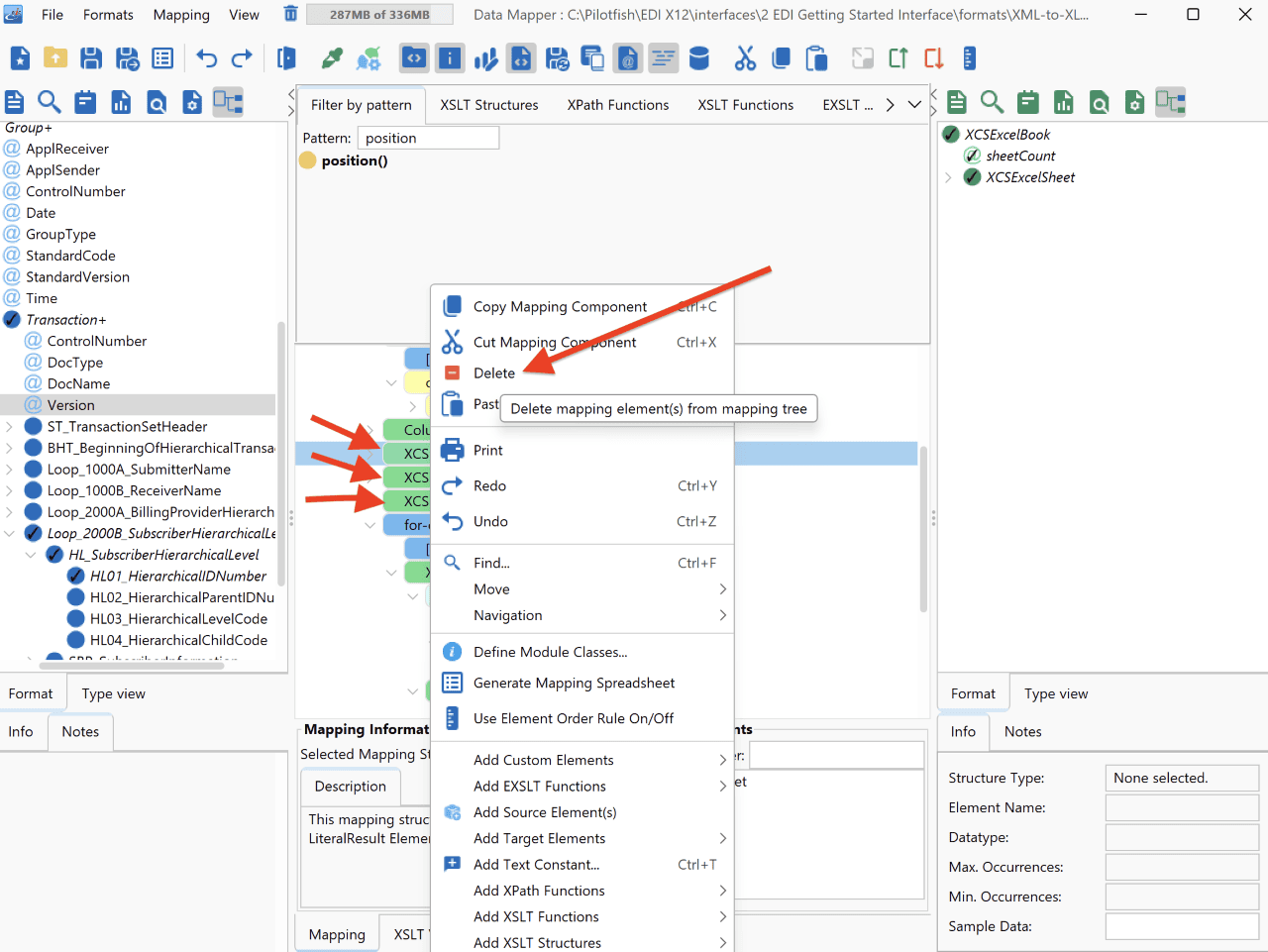Toggle the code-file toolbar button
Image resolution: width=1268 pixels, height=952 pixels.
pyautogui.click(x=521, y=58)
